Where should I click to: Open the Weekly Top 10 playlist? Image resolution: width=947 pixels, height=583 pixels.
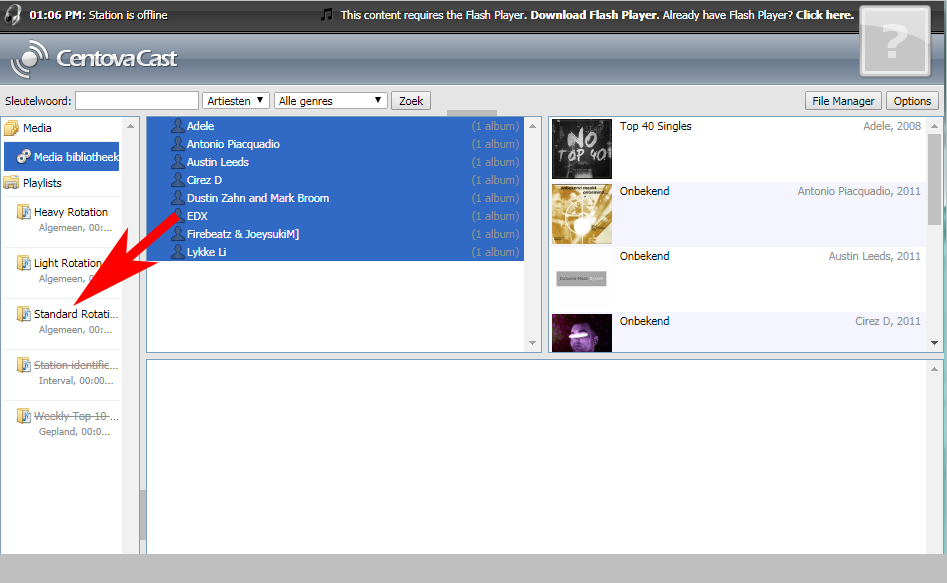click(75, 416)
